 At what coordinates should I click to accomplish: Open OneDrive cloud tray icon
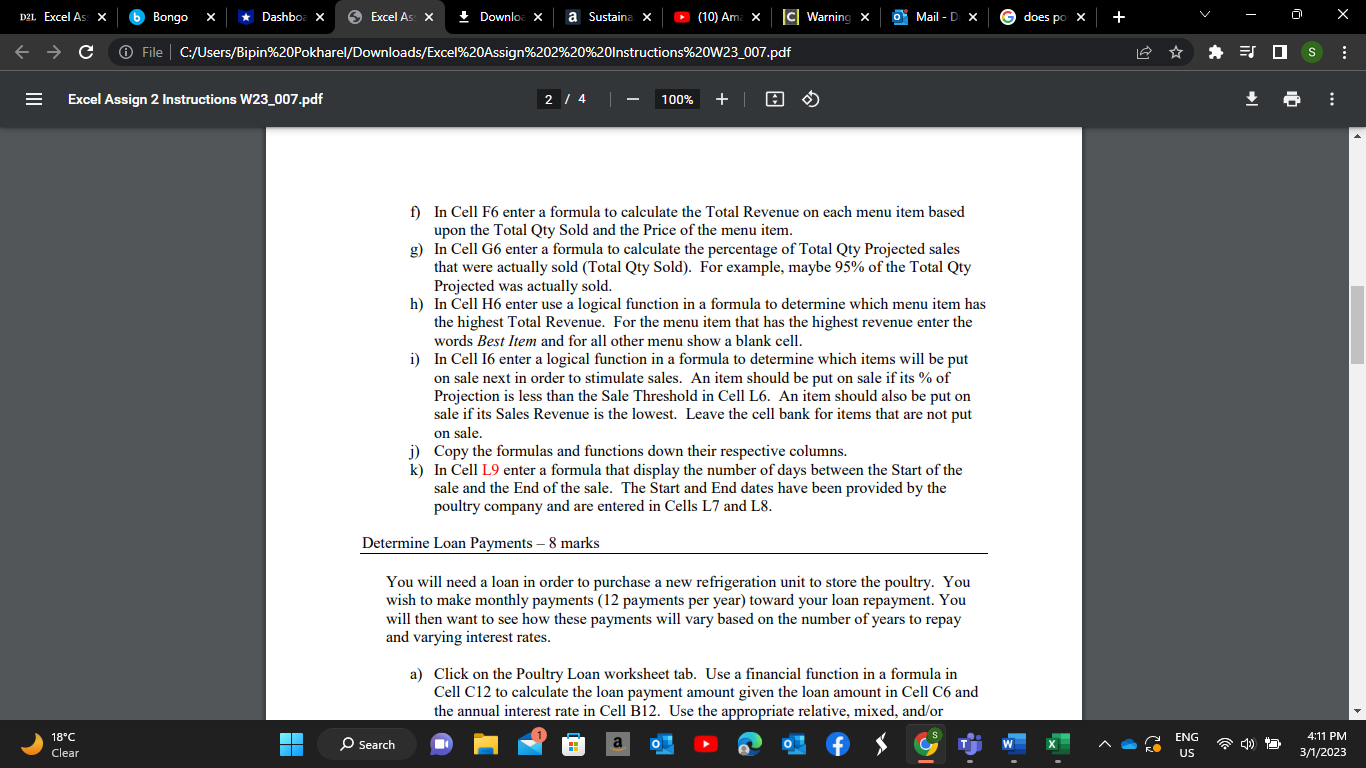click(1129, 744)
